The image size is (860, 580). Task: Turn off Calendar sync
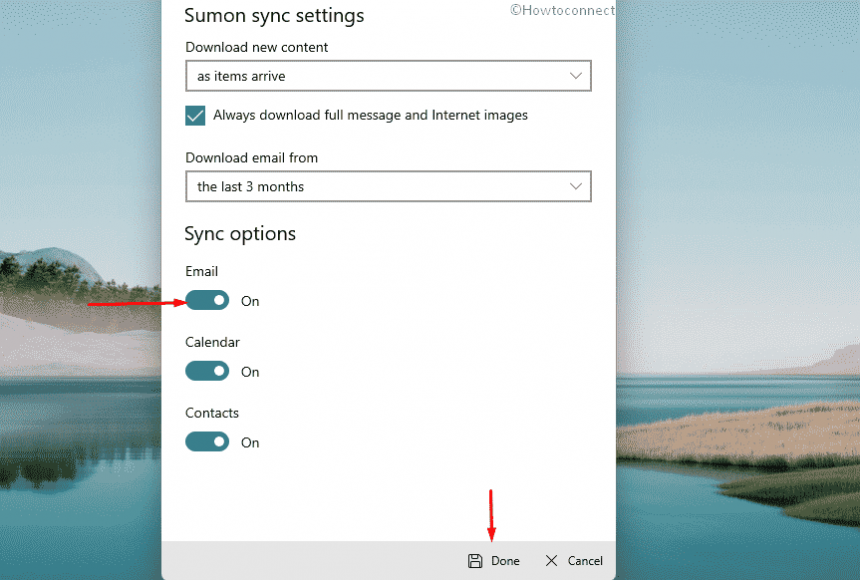coord(207,371)
